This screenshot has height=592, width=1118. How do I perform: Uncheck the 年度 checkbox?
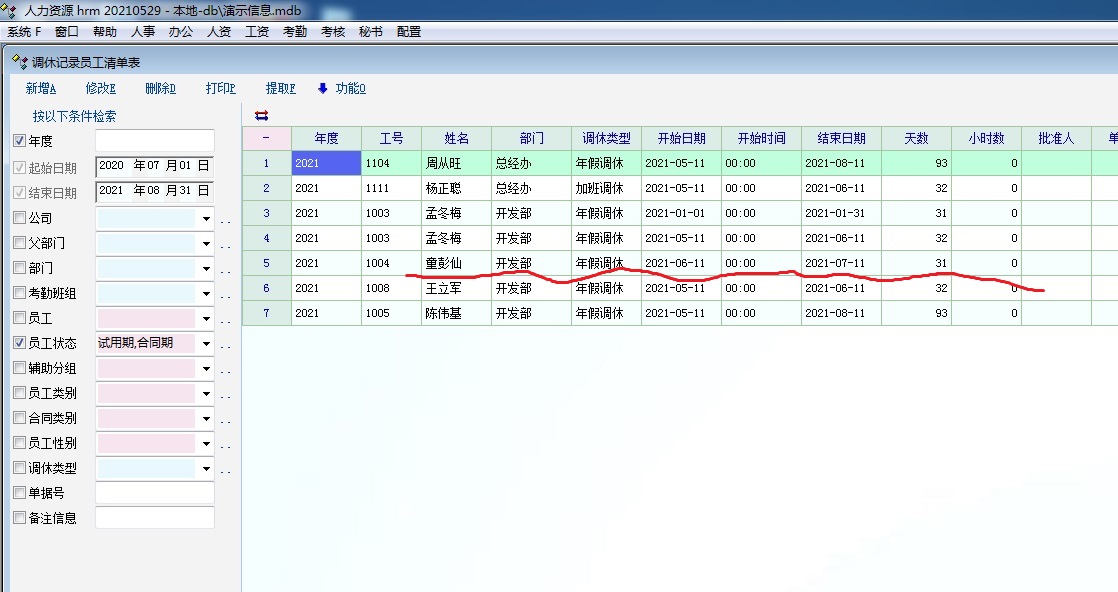click(19, 142)
